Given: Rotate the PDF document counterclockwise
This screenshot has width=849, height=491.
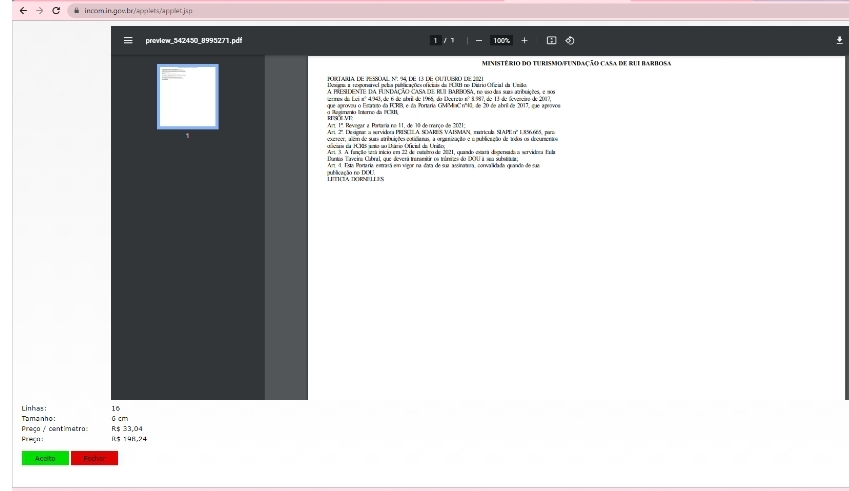Looking at the screenshot, I should pos(569,40).
